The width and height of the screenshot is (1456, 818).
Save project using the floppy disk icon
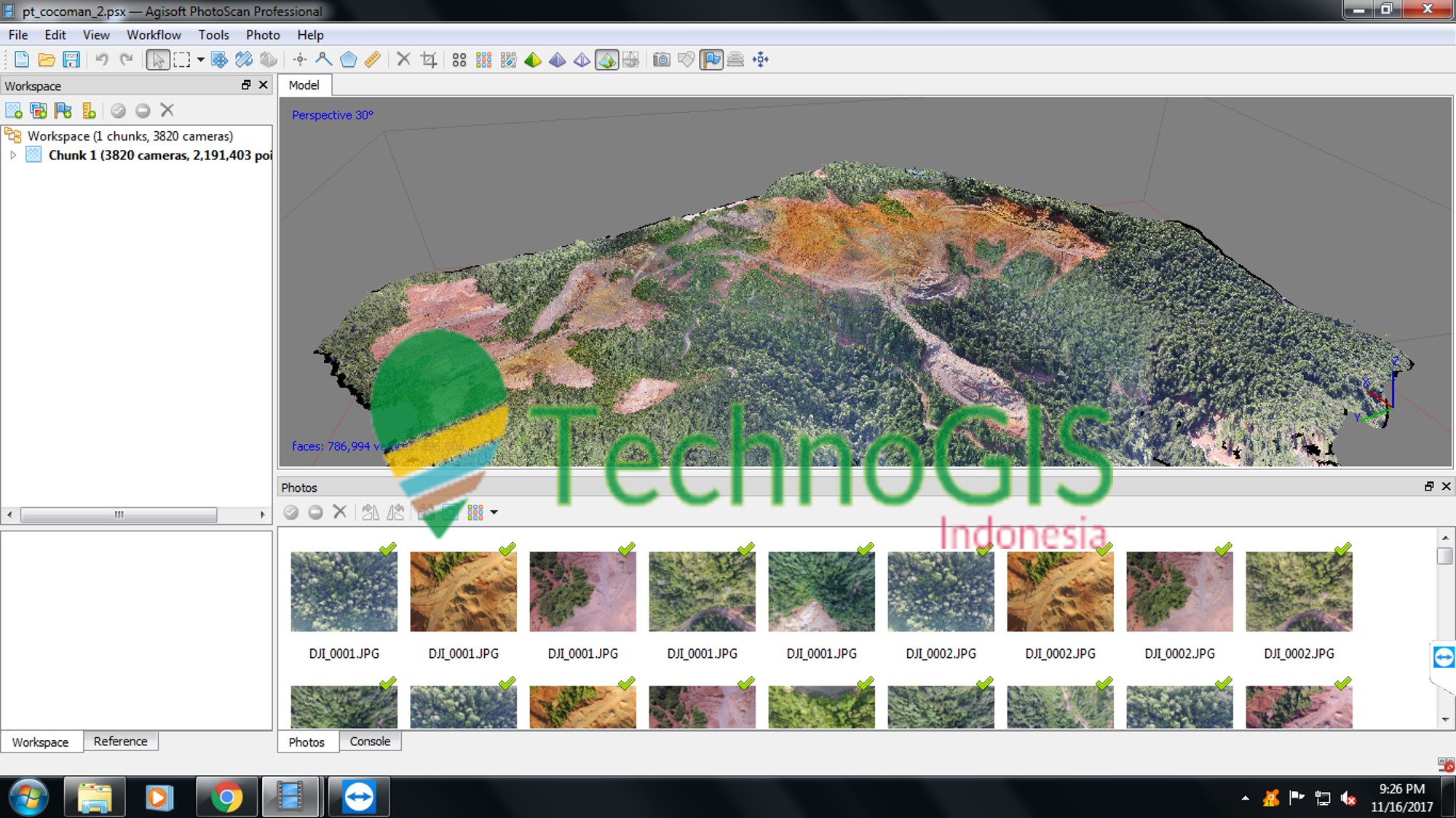[x=71, y=60]
